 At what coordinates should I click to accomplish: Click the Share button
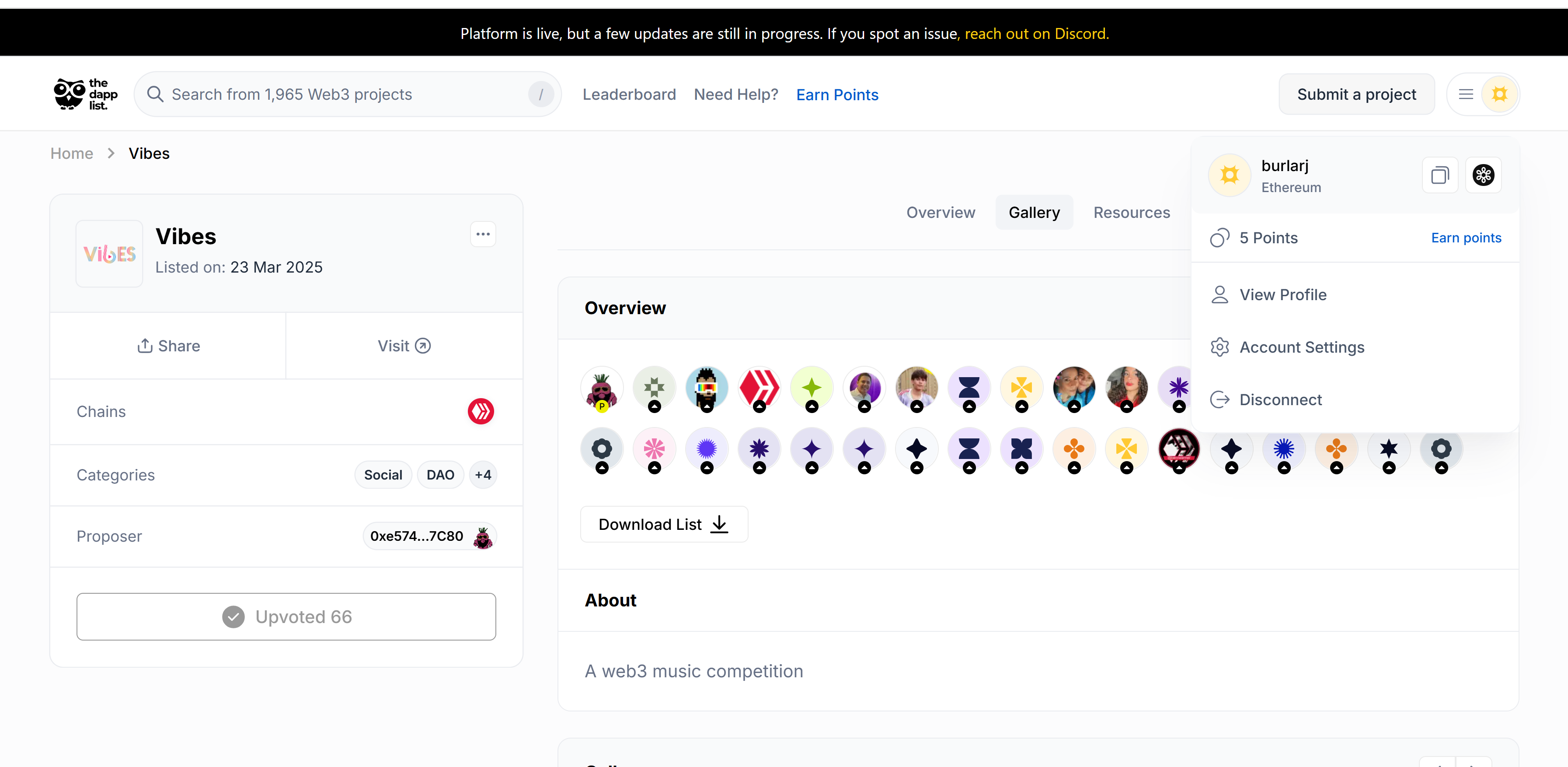pyautogui.click(x=168, y=346)
